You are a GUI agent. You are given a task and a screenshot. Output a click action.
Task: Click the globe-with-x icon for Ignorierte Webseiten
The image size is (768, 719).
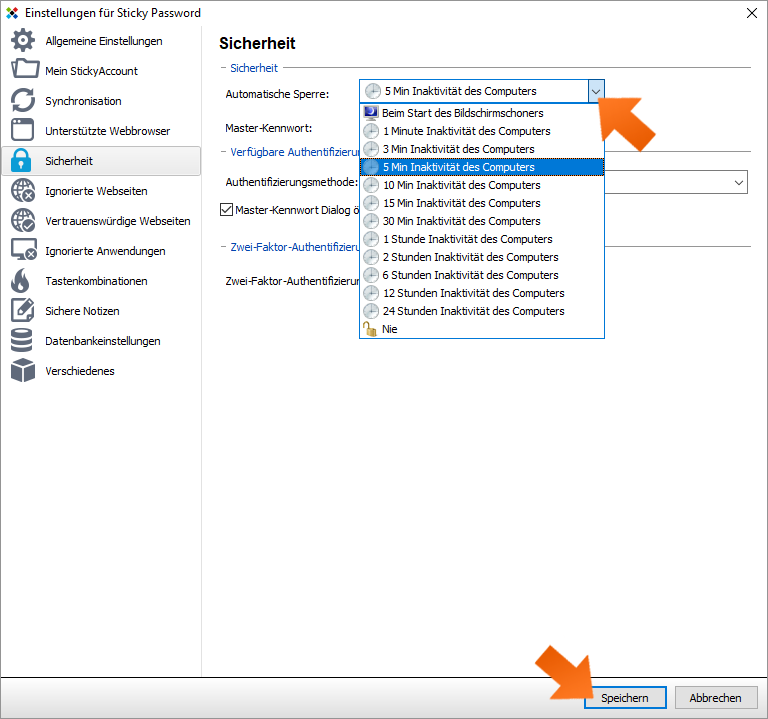pos(23,191)
